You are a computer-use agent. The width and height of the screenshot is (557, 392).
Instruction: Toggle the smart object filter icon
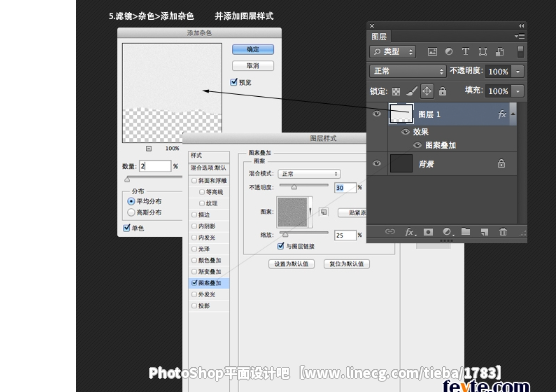(500, 52)
